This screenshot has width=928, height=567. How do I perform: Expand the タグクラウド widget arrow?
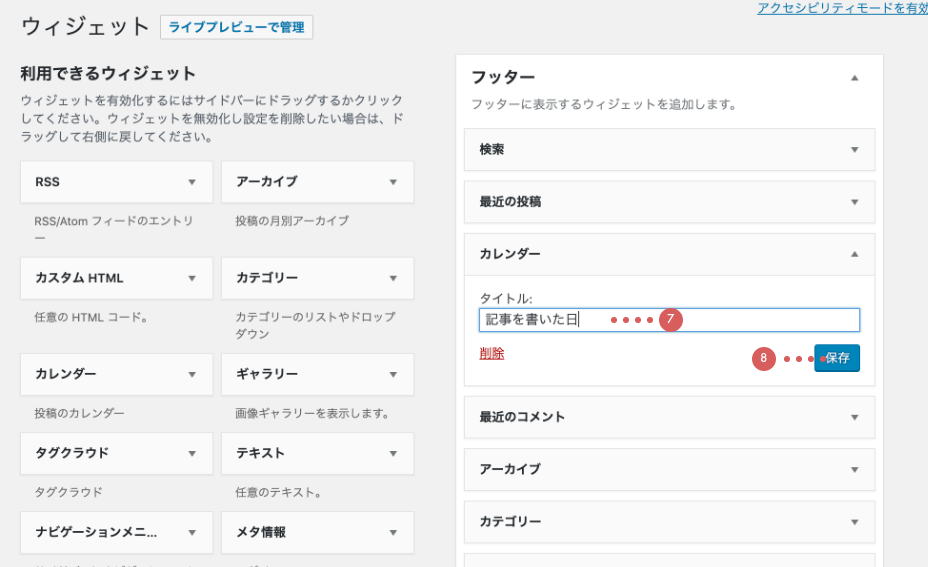pos(191,453)
